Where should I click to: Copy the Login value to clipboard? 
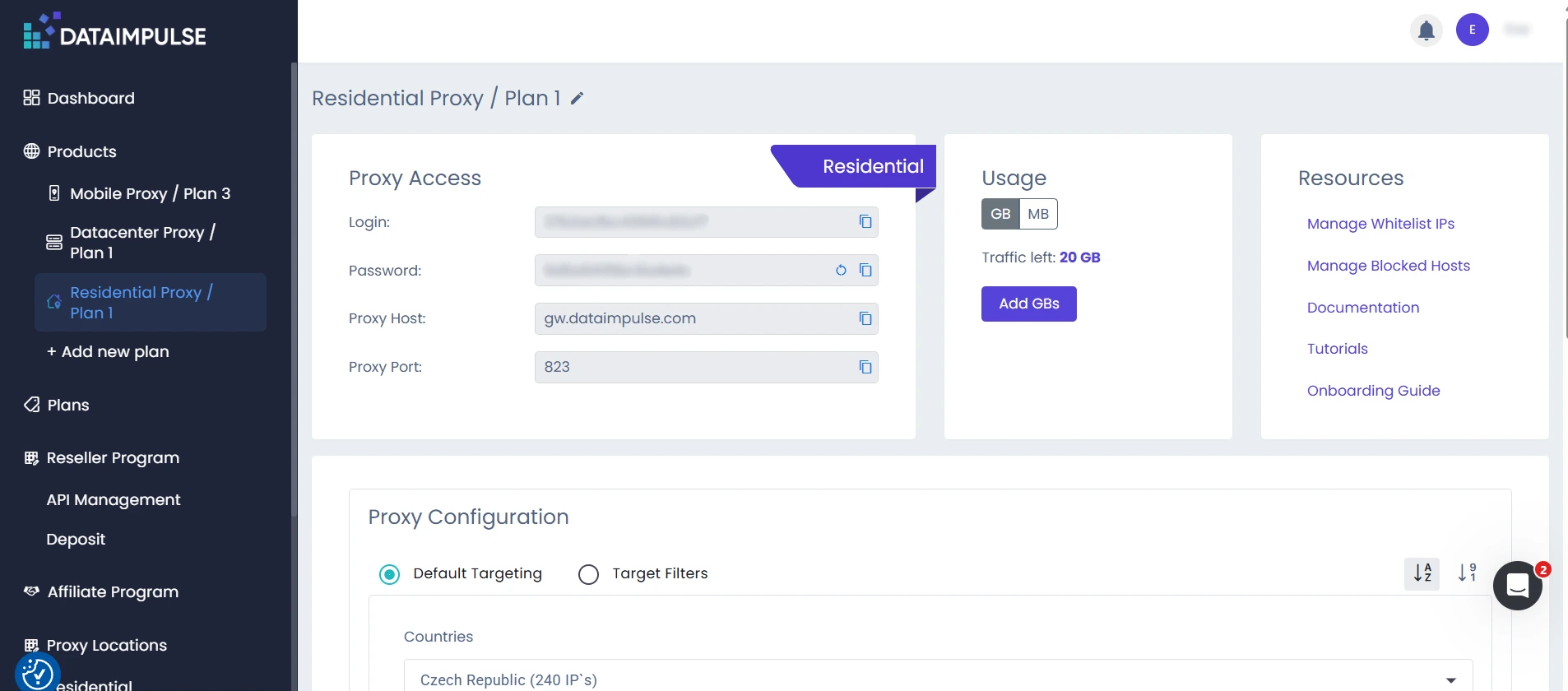[865, 222]
